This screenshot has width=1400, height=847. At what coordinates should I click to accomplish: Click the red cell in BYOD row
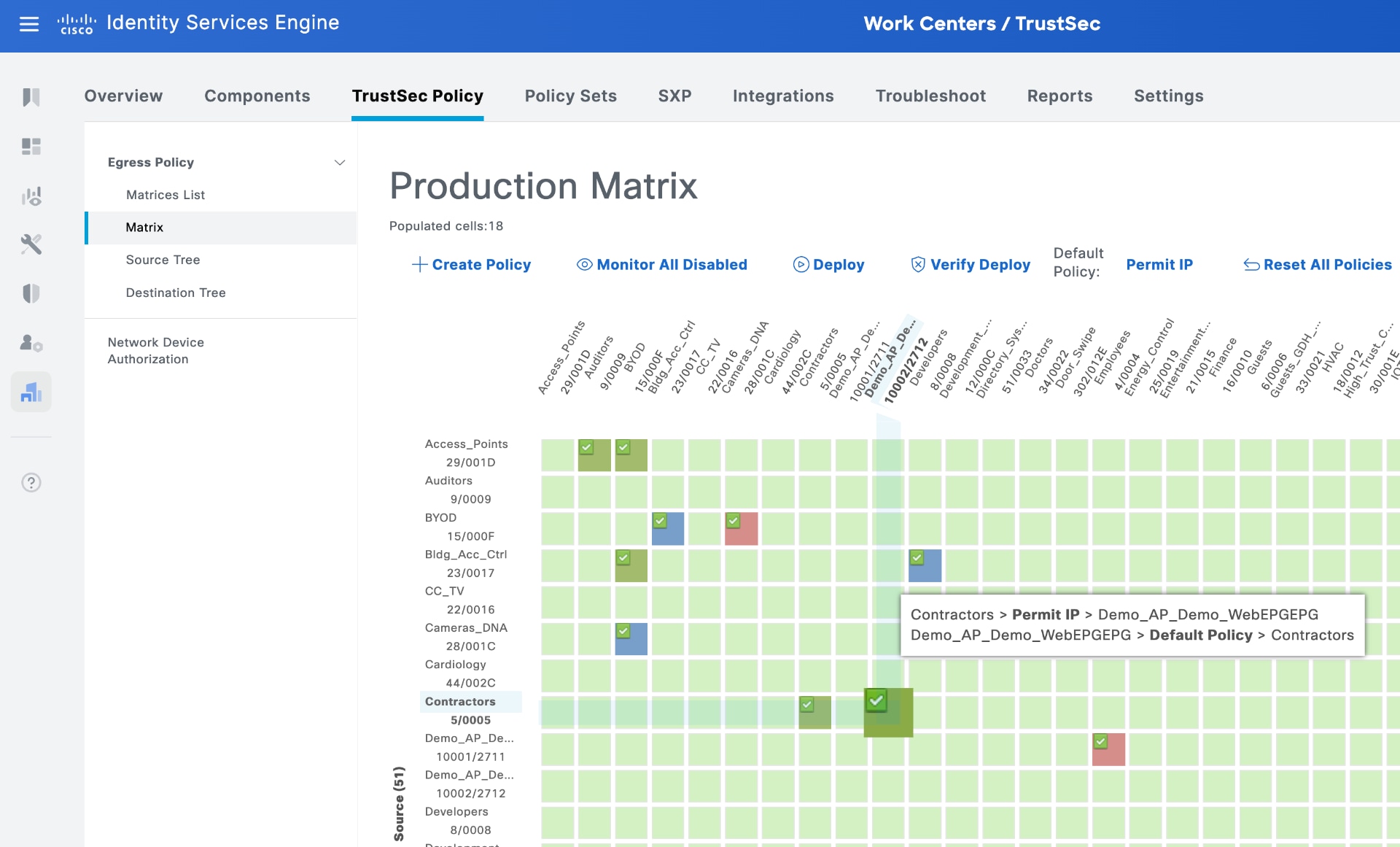click(x=744, y=532)
